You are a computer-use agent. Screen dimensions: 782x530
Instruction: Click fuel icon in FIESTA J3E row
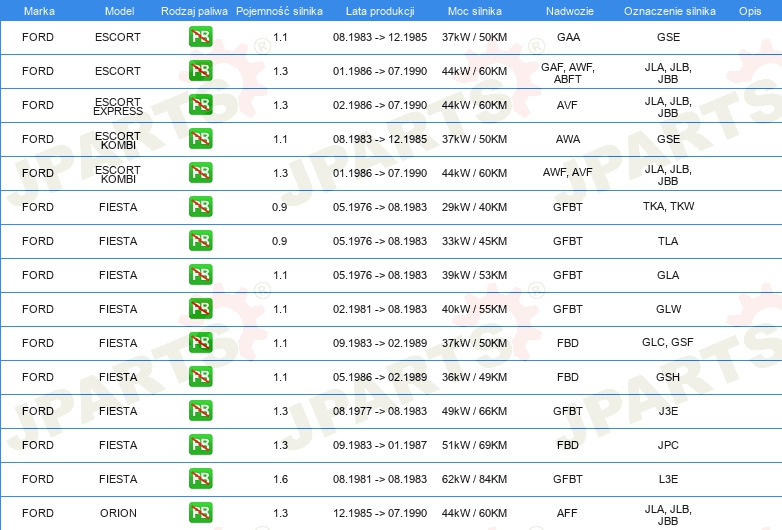tap(200, 411)
